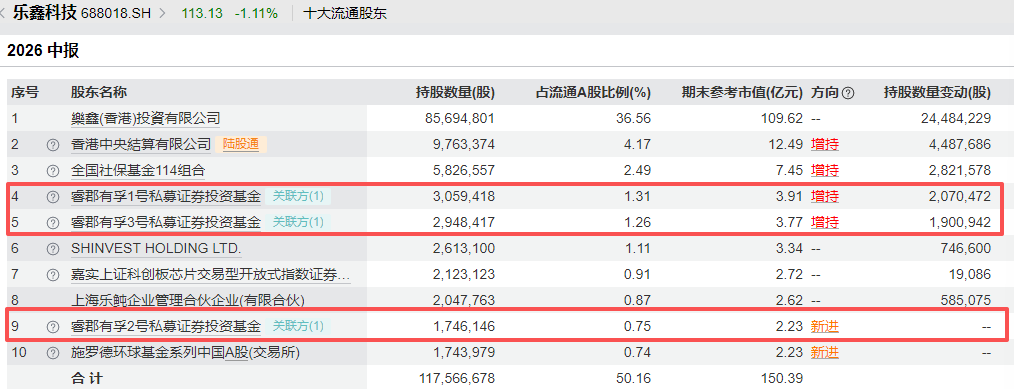
Task: Sort by 持股数量(股) column header
Action: pos(455,92)
